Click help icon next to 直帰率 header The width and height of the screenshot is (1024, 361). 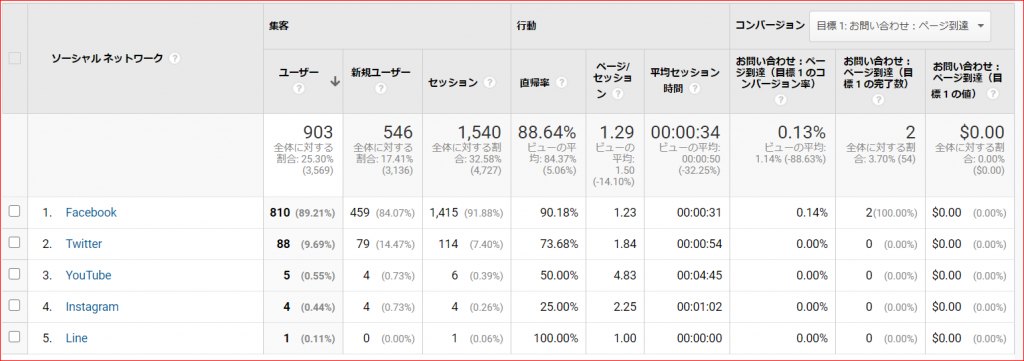point(561,83)
